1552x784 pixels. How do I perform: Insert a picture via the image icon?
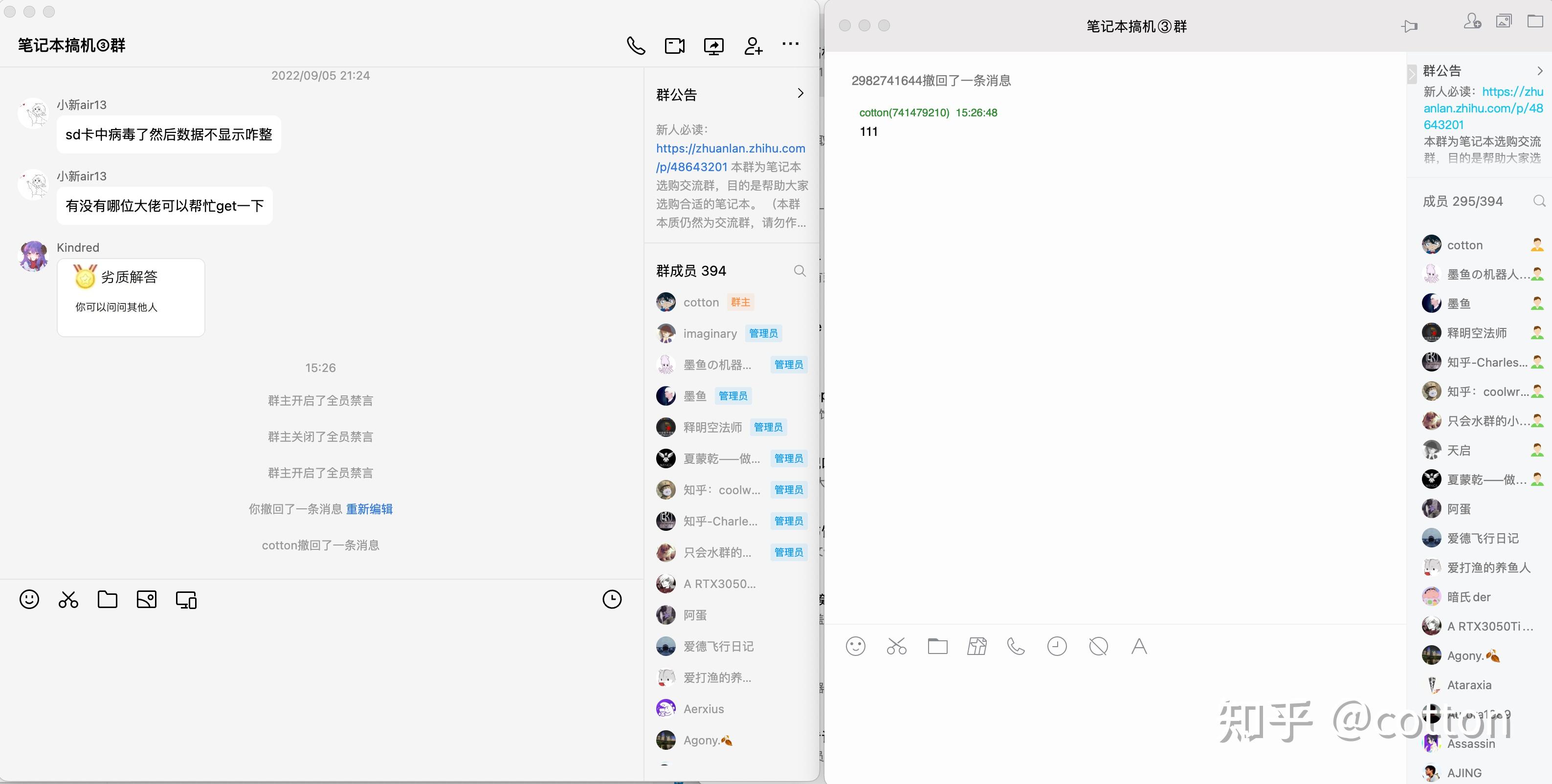click(146, 599)
